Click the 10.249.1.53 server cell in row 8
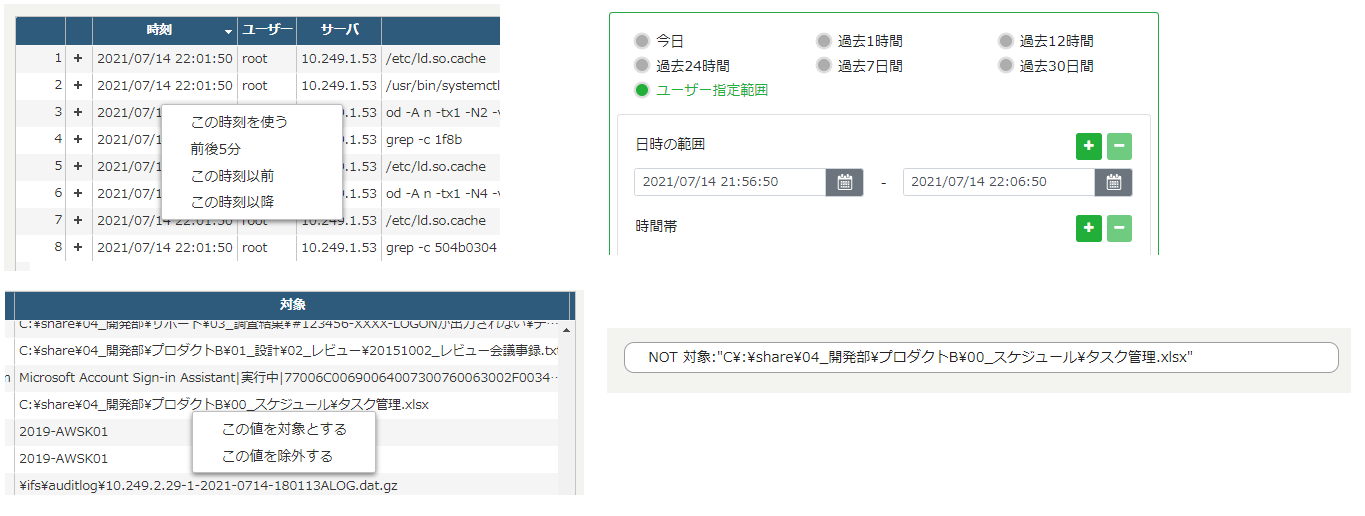The width and height of the screenshot is (1365, 516). tap(339, 248)
